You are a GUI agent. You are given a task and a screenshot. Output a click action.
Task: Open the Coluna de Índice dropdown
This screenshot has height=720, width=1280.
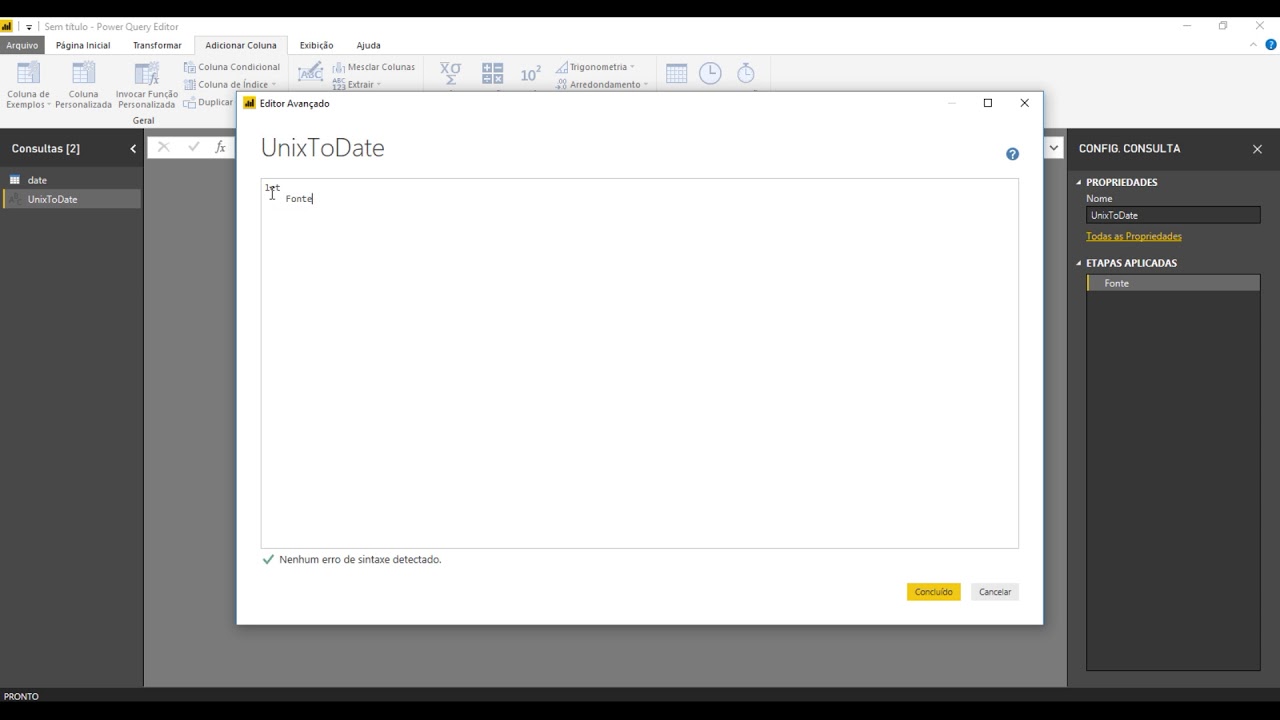tap(230, 85)
